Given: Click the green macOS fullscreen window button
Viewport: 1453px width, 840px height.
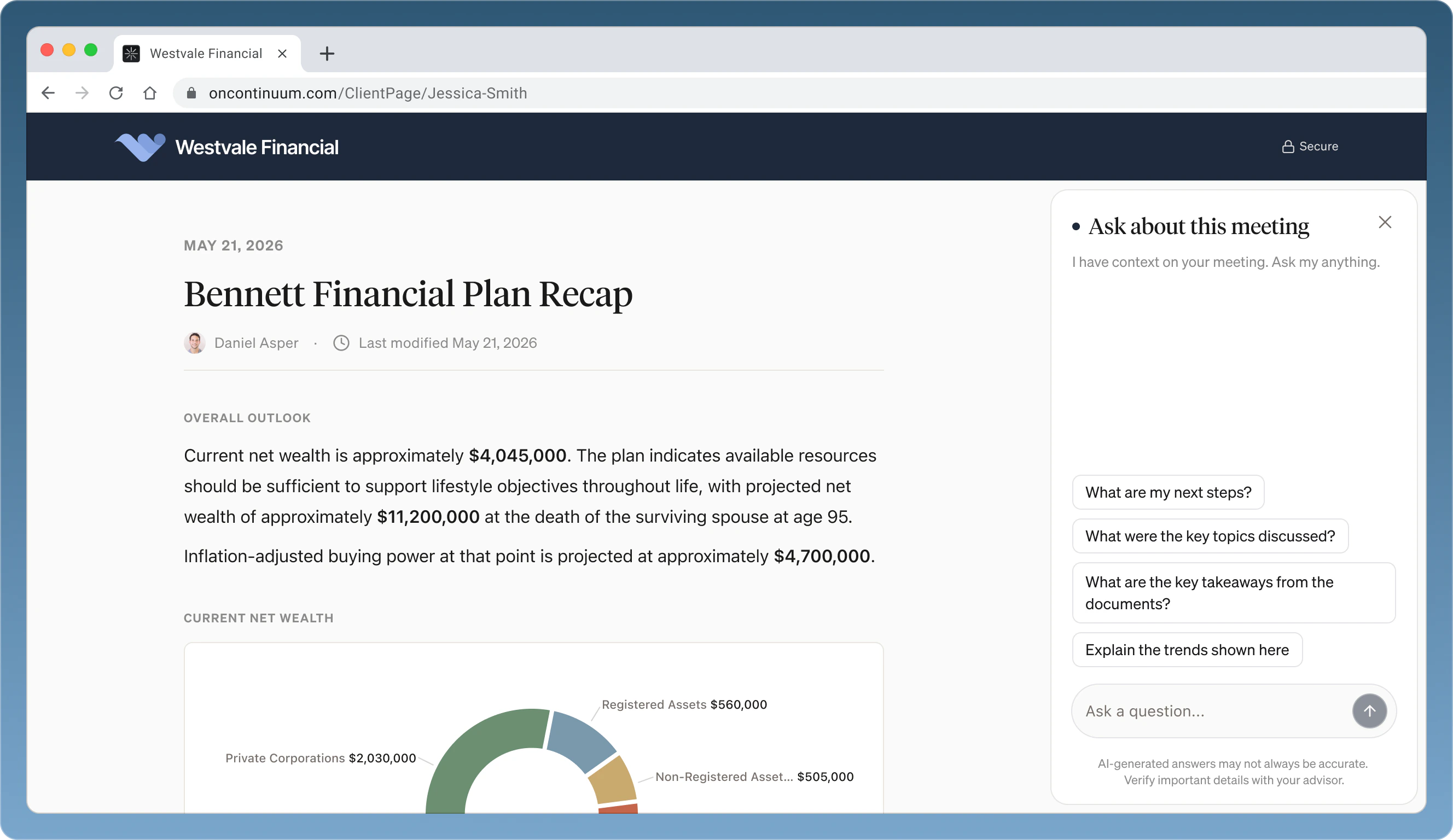Looking at the screenshot, I should [x=91, y=50].
